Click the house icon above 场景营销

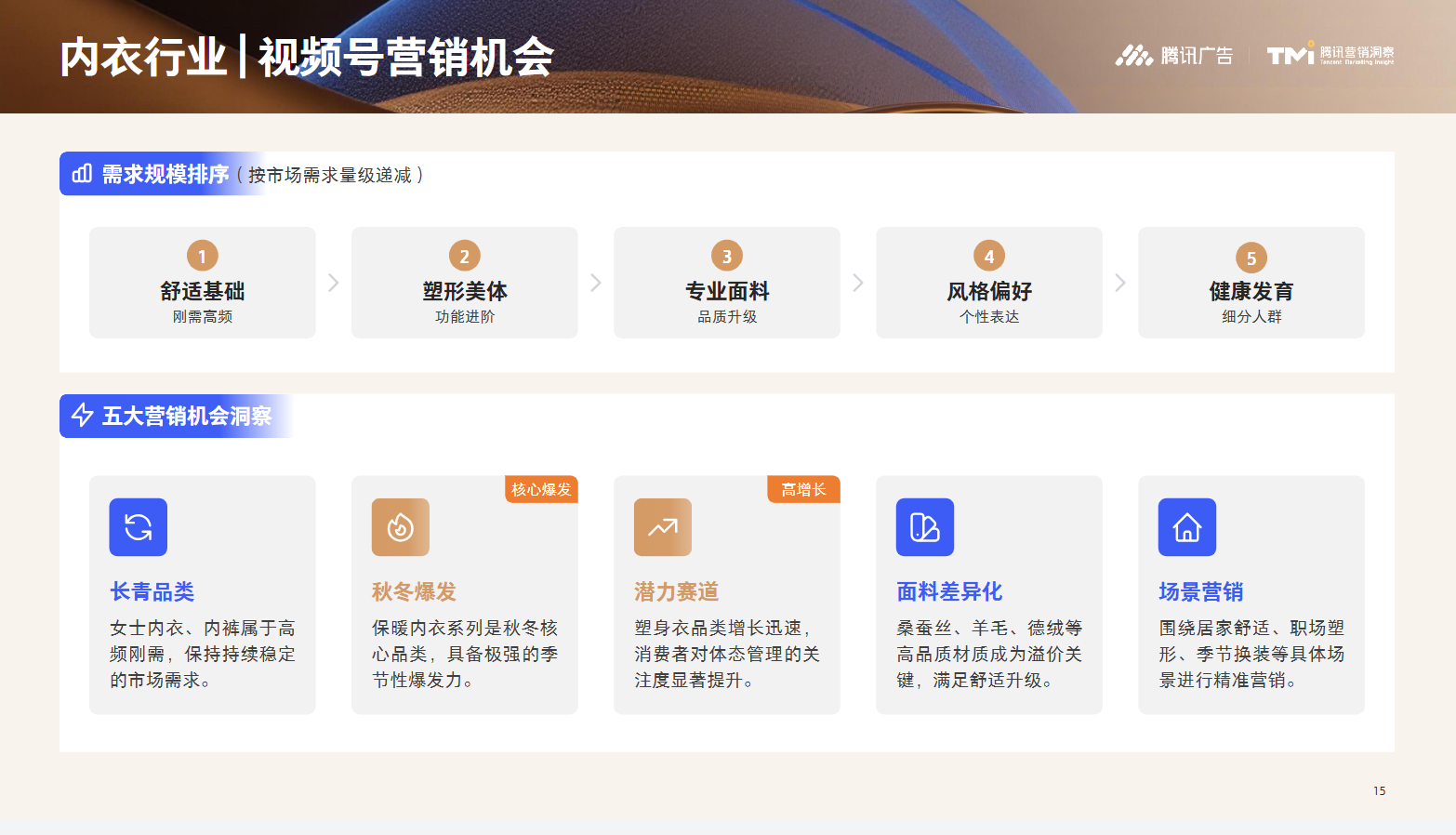(x=1187, y=527)
